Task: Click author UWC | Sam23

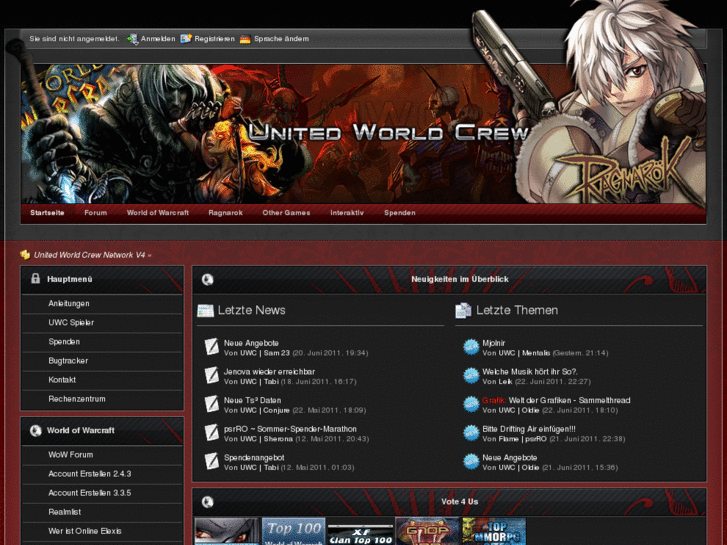Action: pos(265,353)
